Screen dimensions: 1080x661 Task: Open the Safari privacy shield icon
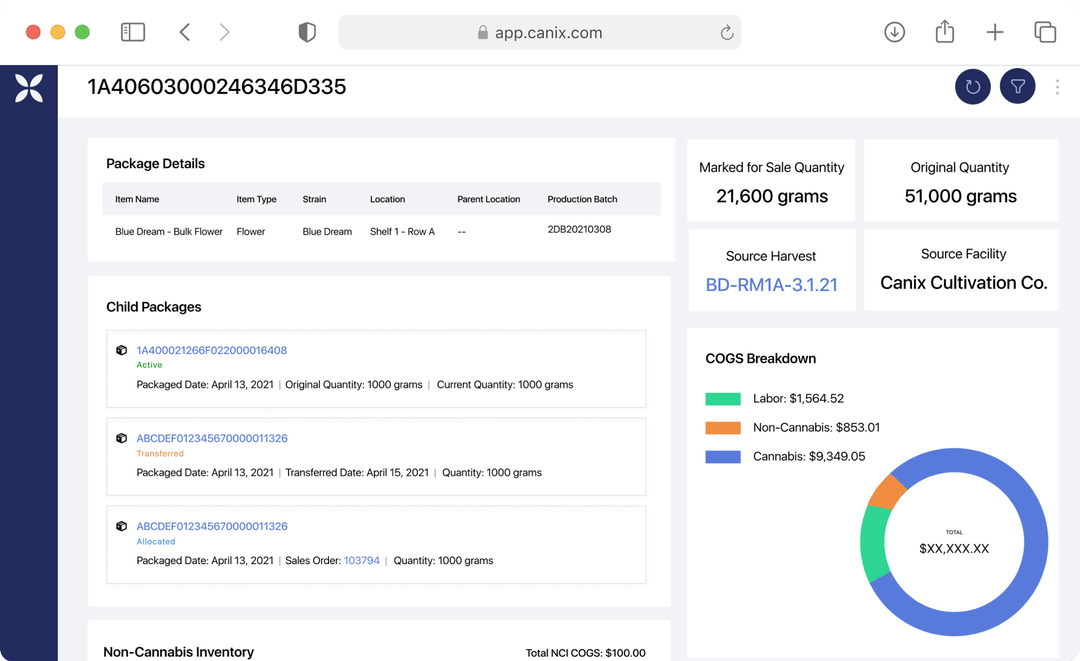pyautogui.click(x=307, y=31)
